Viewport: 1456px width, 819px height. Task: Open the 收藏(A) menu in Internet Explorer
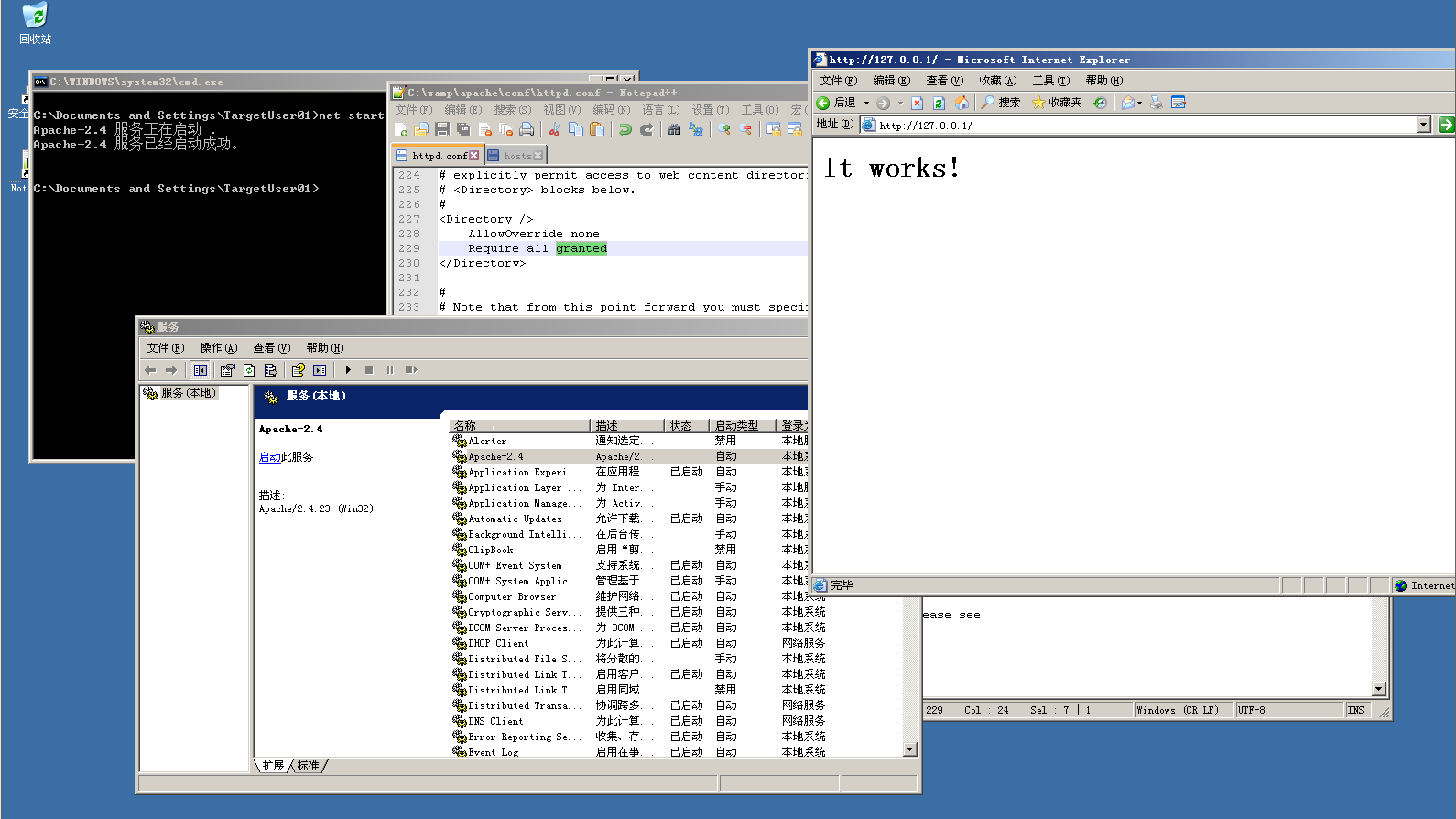pos(997,81)
